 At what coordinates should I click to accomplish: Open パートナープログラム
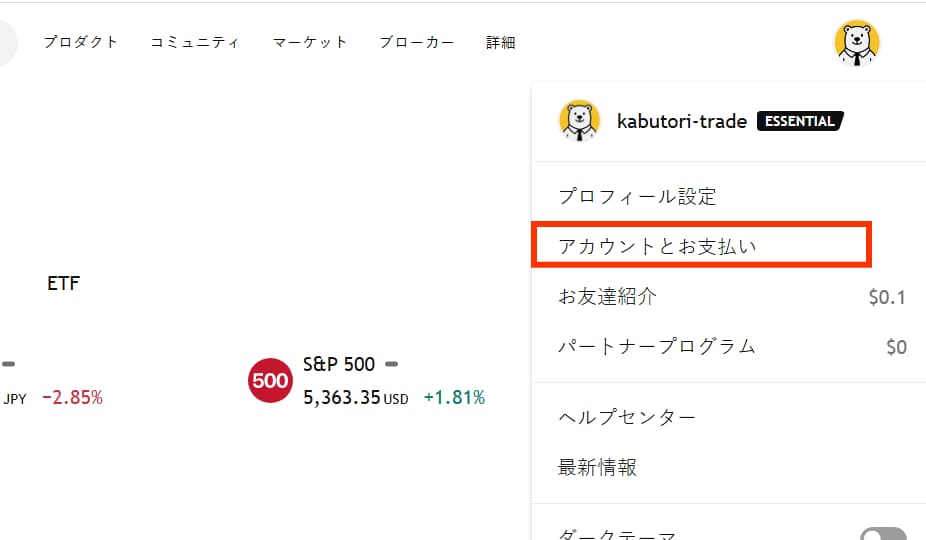pyautogui.click(x=656, y=346)
